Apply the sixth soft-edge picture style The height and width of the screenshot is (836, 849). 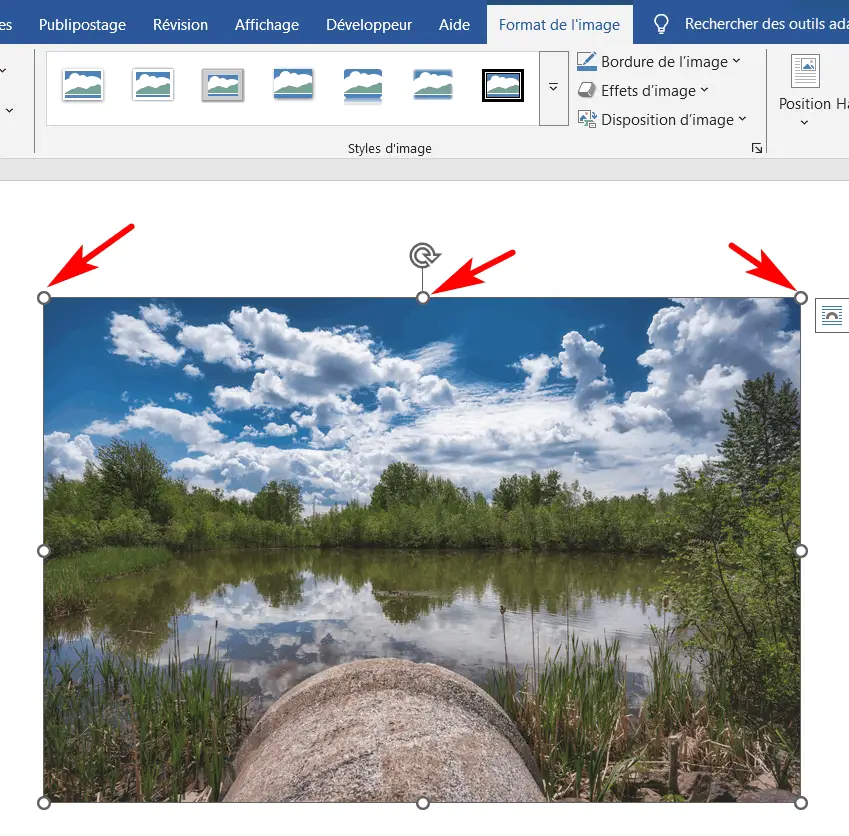click(x=433, y=85)
